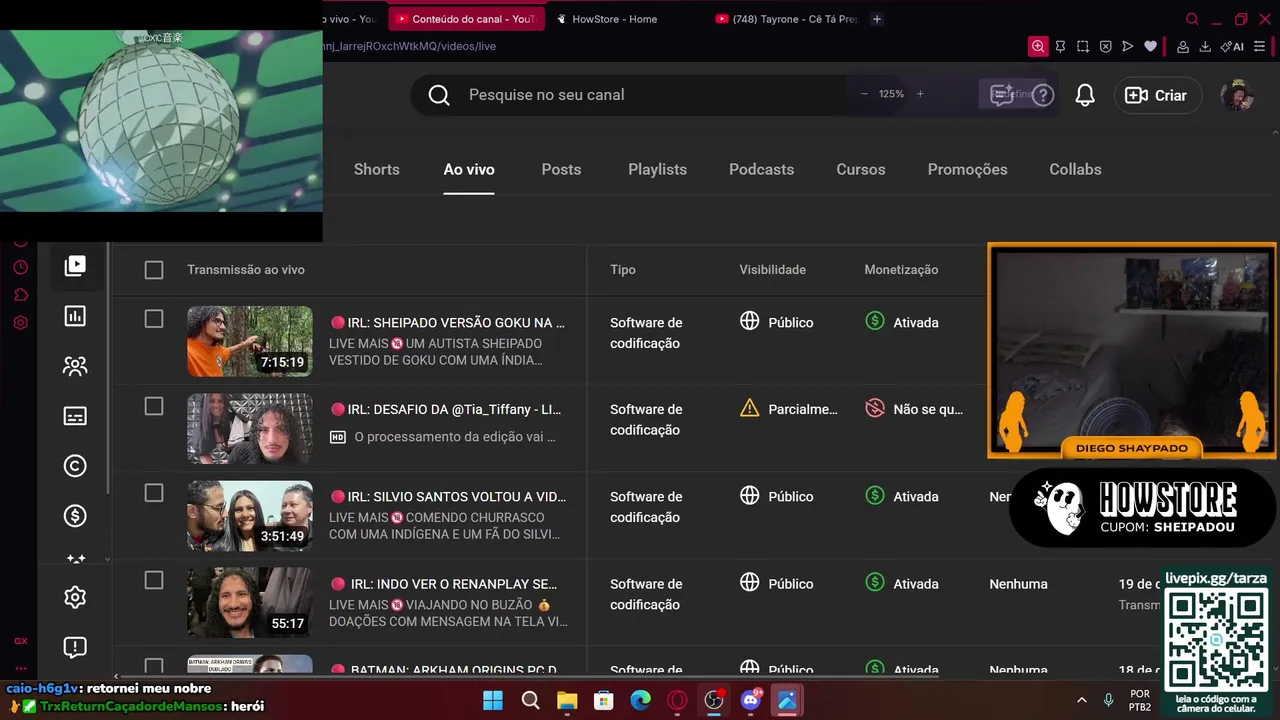Open Content section in Studio sidebar
1280x720 pixels.
pyautogui.click(x=75, y=266)
